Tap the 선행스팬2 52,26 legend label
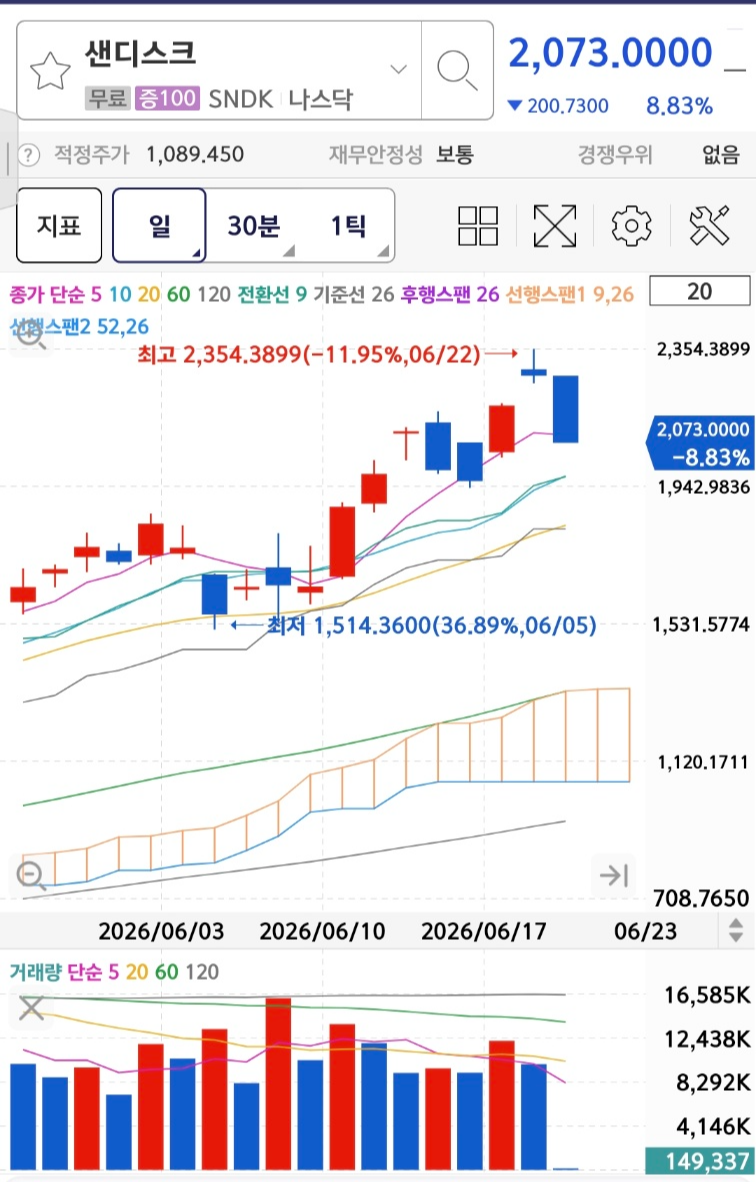The height and width of the screenshot is (1182, 756). (x=79, y=326)
